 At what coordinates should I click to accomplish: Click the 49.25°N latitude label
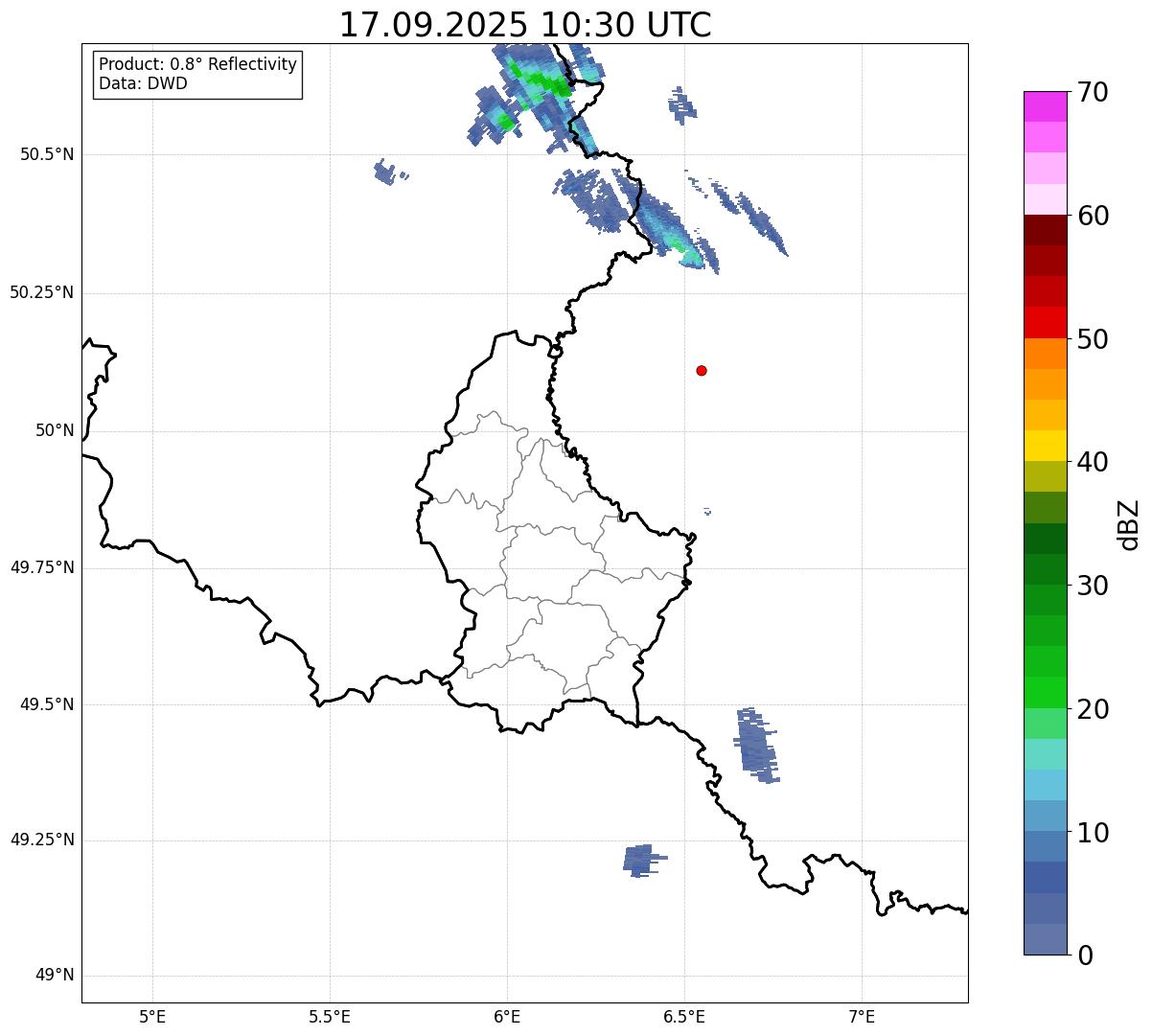(42, 840)
